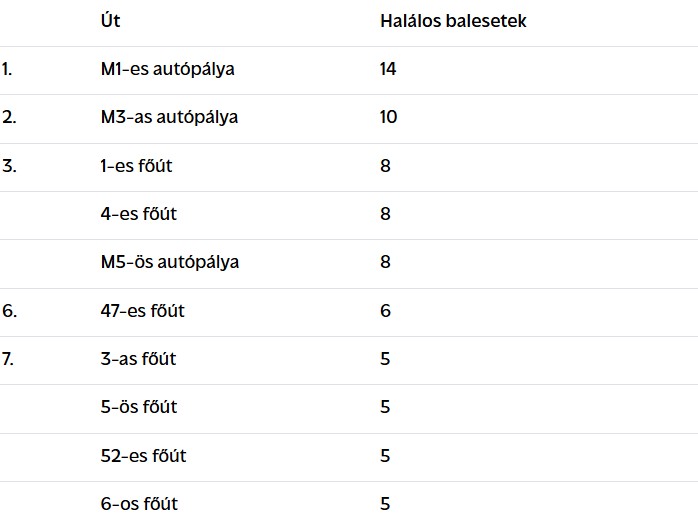The width and height of the screenshot is (698, 525).
Task: Select the "5-ös főút" road name
Action: (x=138, y=407)
